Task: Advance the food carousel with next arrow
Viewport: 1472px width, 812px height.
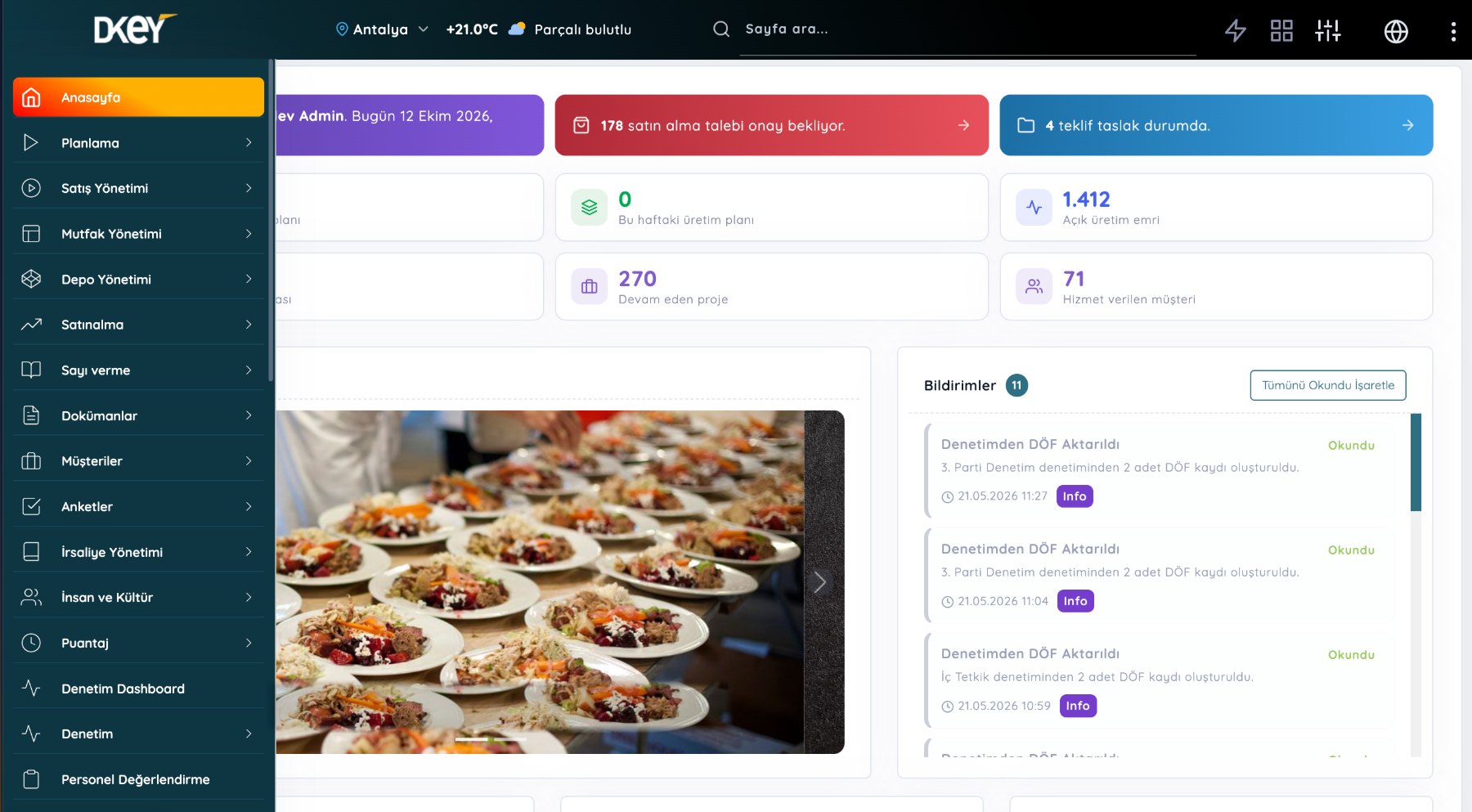Action: (x=819, y=582)
